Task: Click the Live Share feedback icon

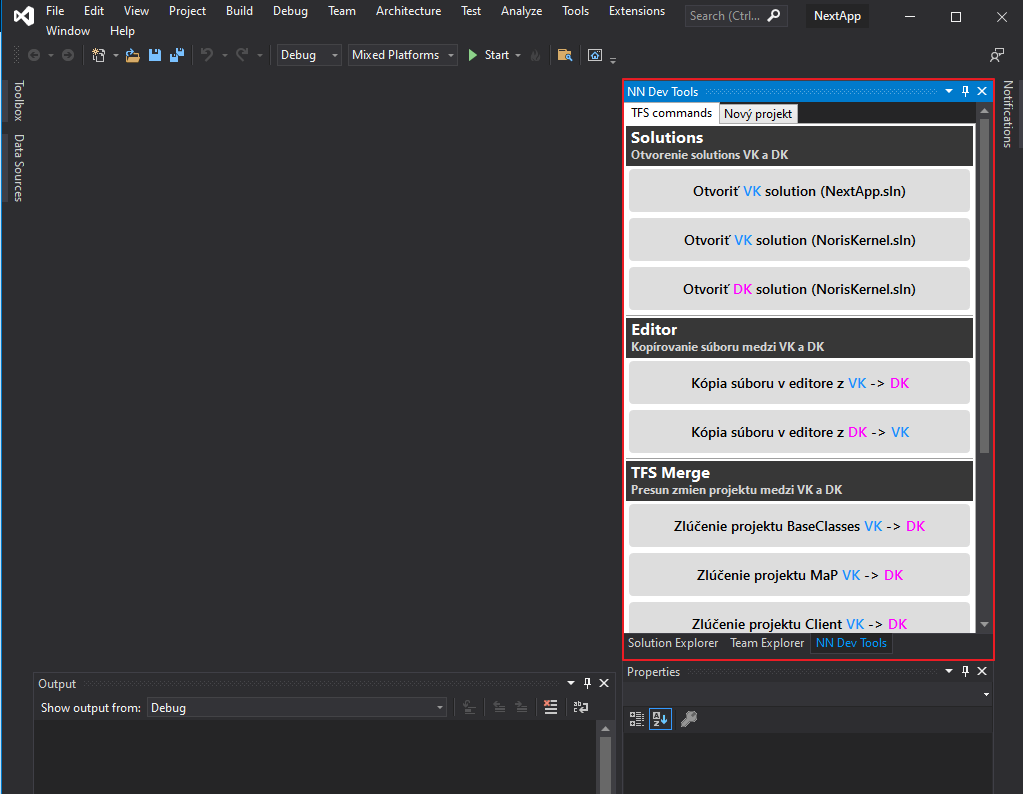Action: [996, 55]
